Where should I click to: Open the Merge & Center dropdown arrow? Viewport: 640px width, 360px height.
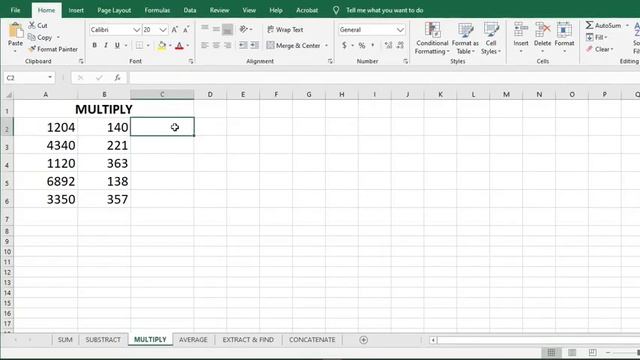coord(327,45)
